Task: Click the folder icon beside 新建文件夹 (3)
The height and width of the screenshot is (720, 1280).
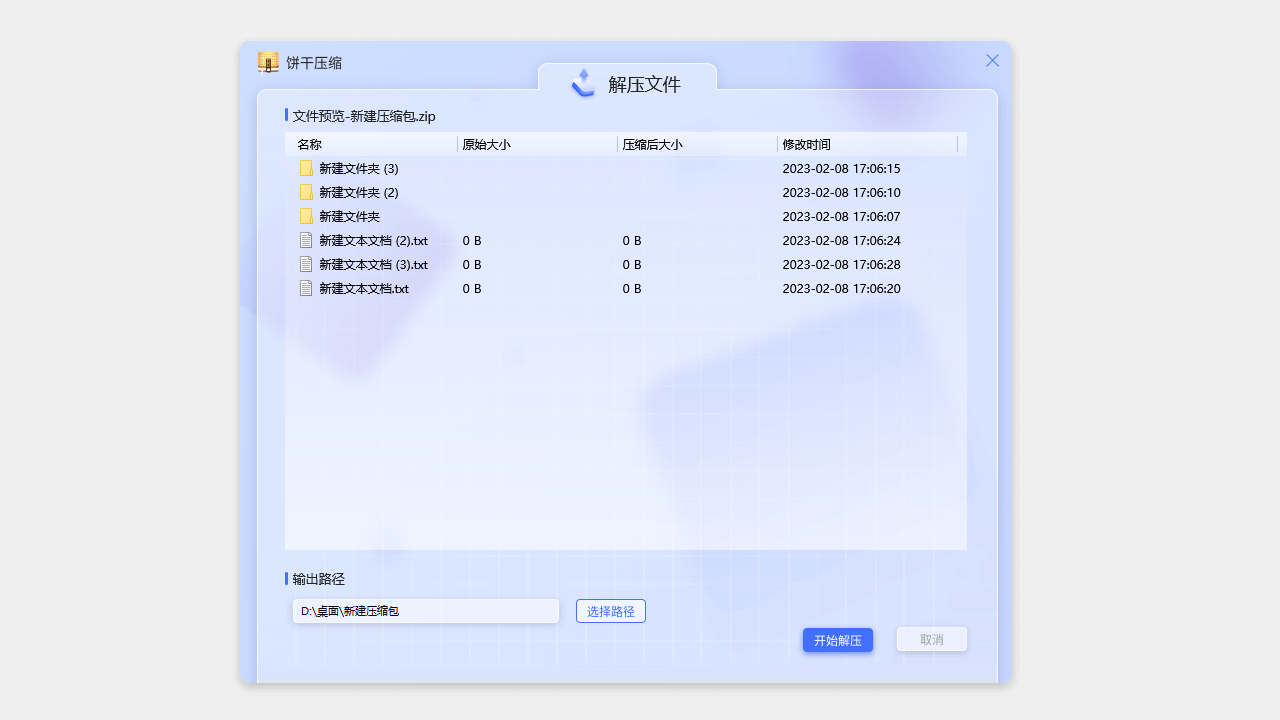Action: tap(306, 168)
